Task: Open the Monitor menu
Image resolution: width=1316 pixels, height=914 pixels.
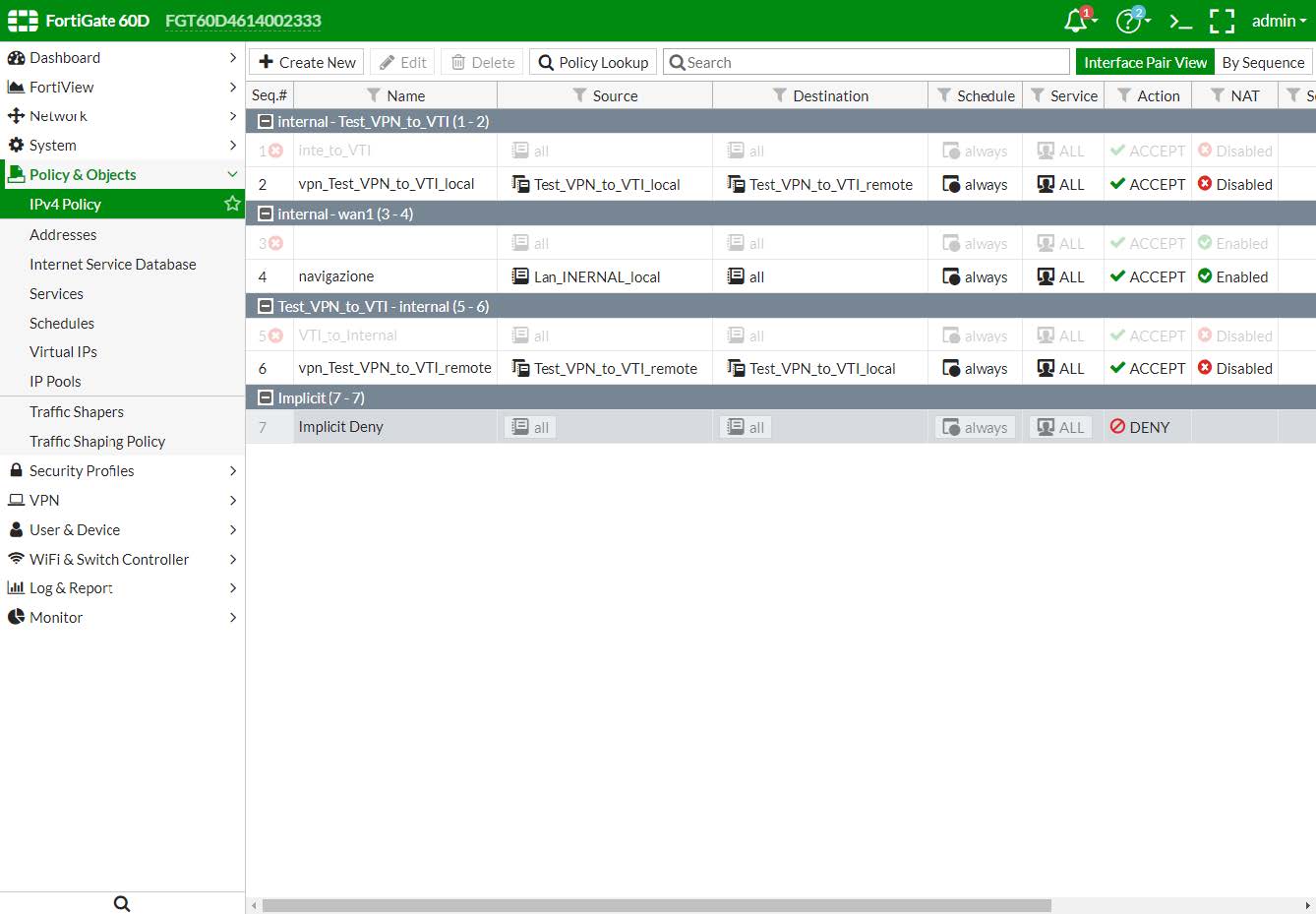Action: tap(122, 618)
